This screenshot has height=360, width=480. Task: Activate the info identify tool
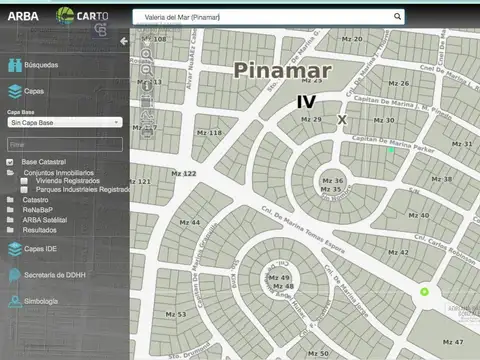pos(147,85)
